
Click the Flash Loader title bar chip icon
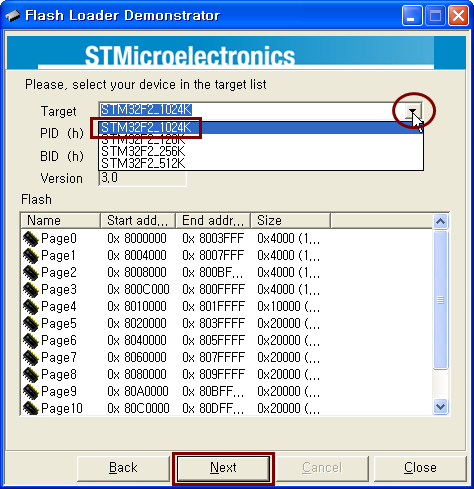[13, 16]
